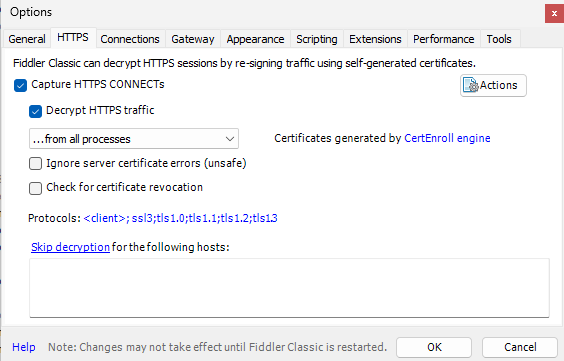Close the Options dialog with red X

click(x=554, y=14)
